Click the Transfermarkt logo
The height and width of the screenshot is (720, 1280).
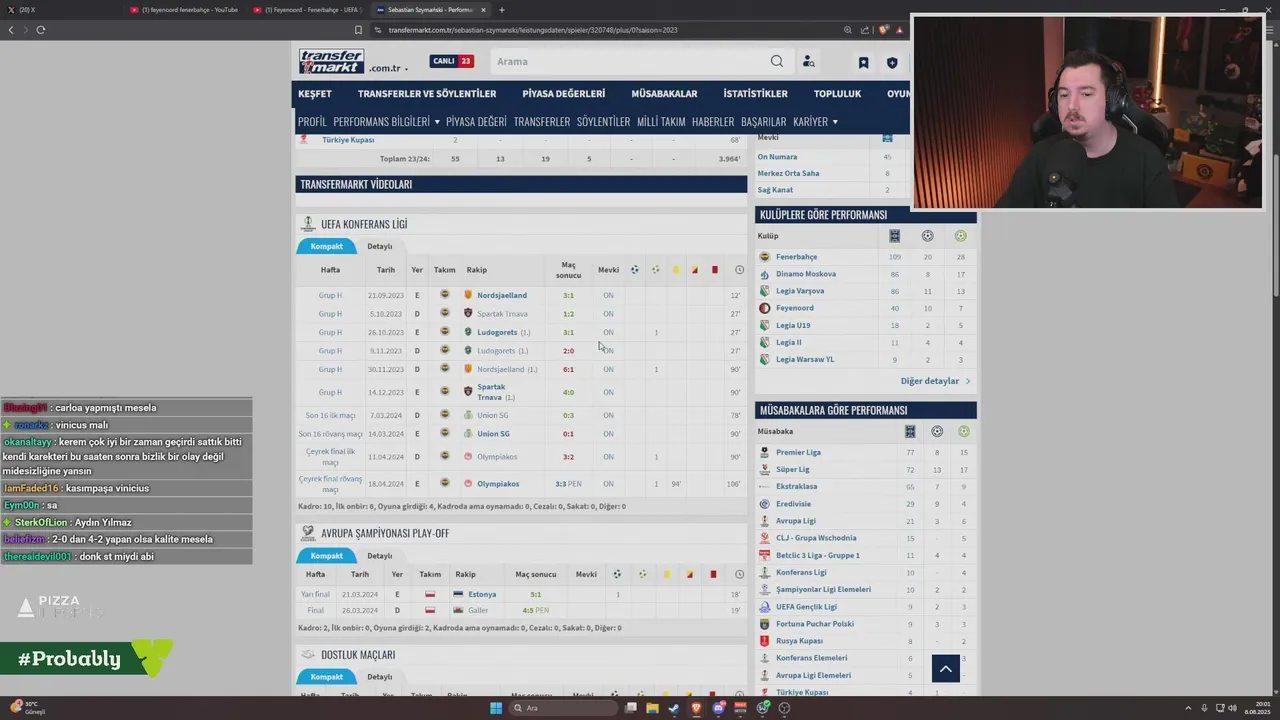(x=332, y=61)
